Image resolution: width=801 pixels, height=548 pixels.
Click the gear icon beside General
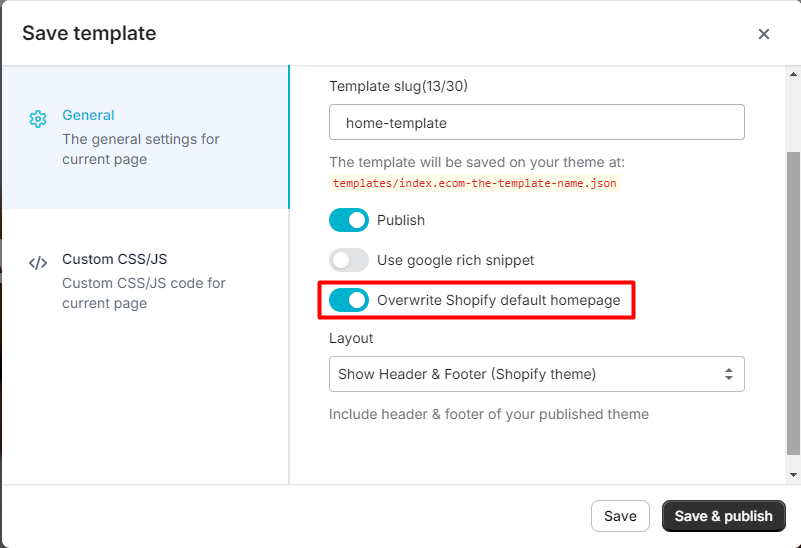pyautogui.click(x=38, y=119)
